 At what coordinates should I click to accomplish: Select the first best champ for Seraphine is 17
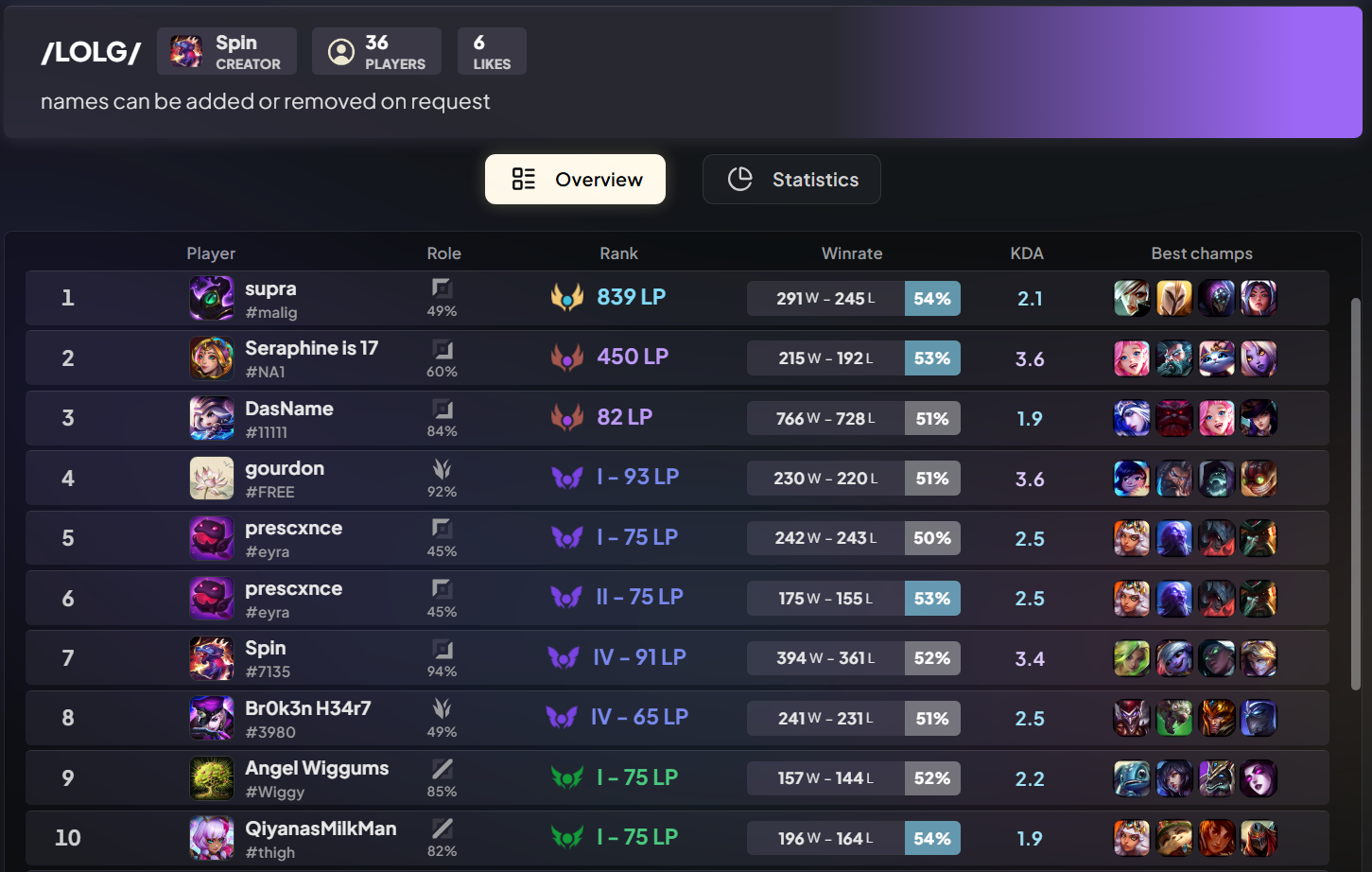tap(1132, 358)
